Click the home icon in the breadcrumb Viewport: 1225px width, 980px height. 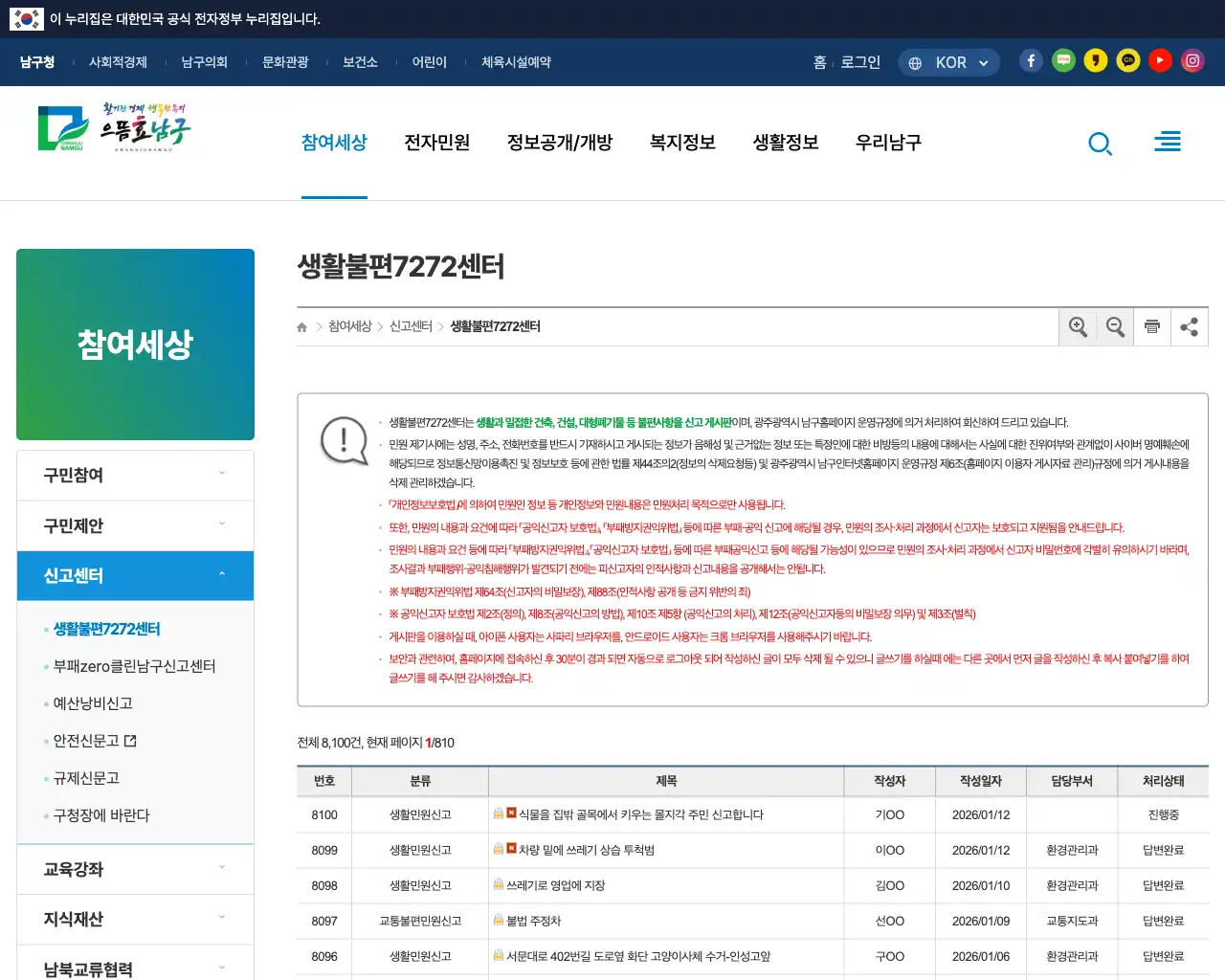(x=301, y=326)
